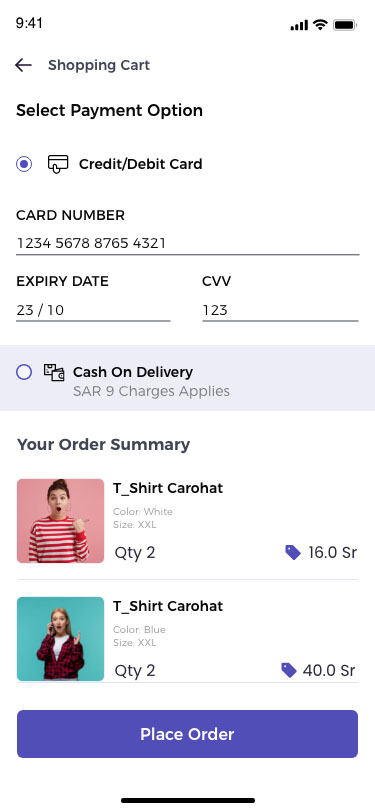Click the first T_Shirt Carohat title
This screenshot has height=812, width=375.
click(x=168, y=488)
